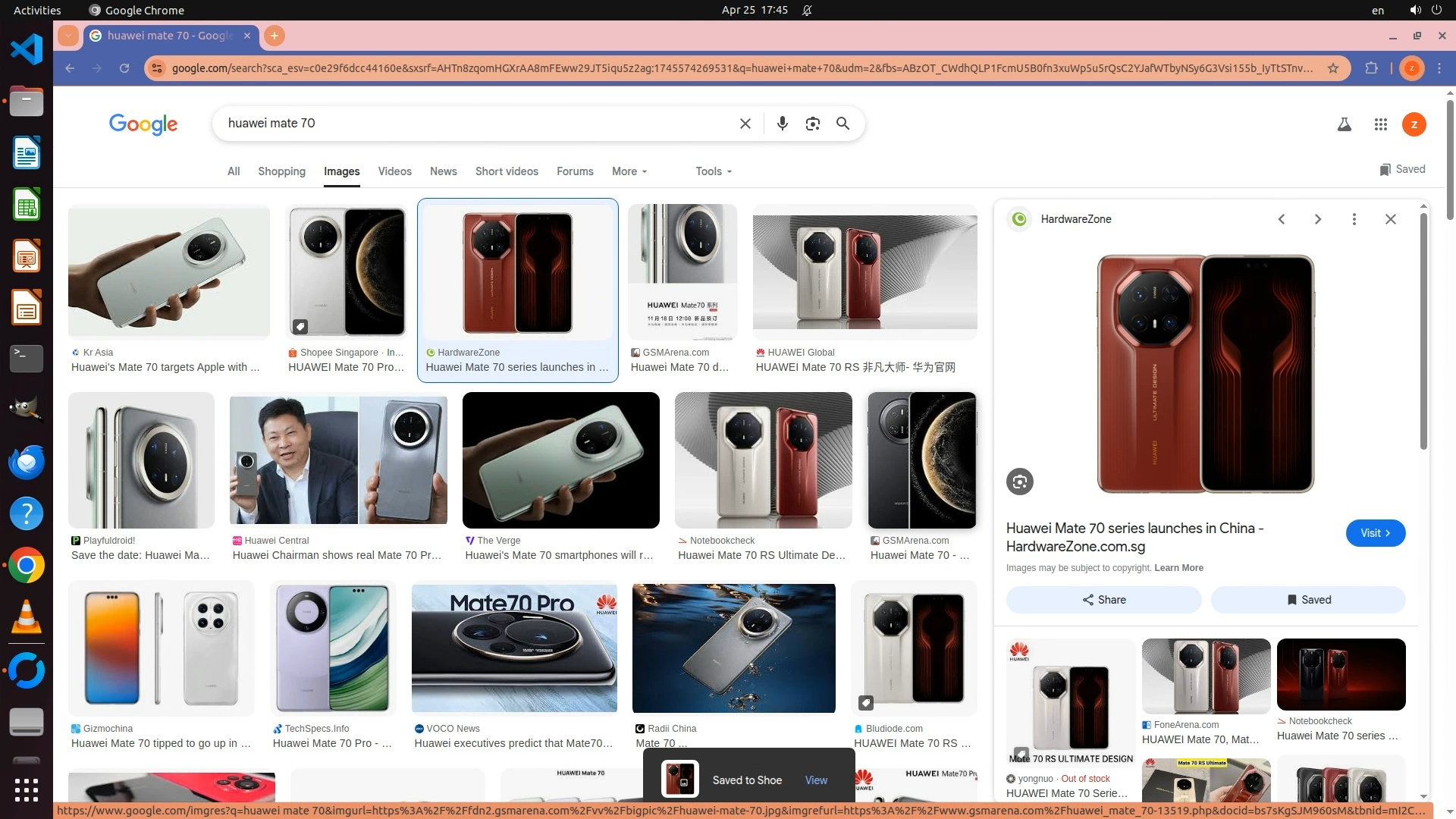Open Google apps grid icon

click(x=1380, y=124)
